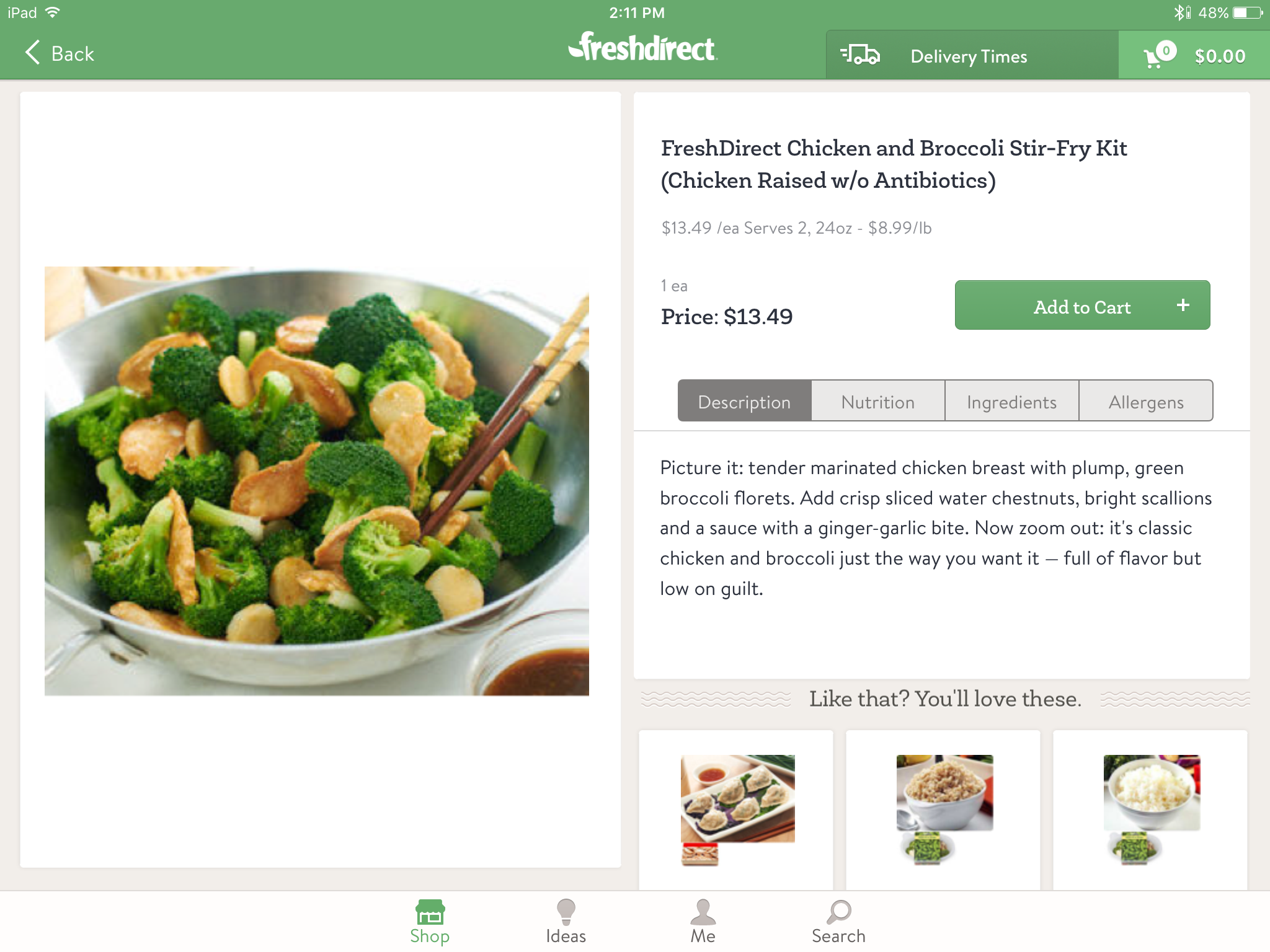Switch to the Allergens tab

(x=1146, y=402)
